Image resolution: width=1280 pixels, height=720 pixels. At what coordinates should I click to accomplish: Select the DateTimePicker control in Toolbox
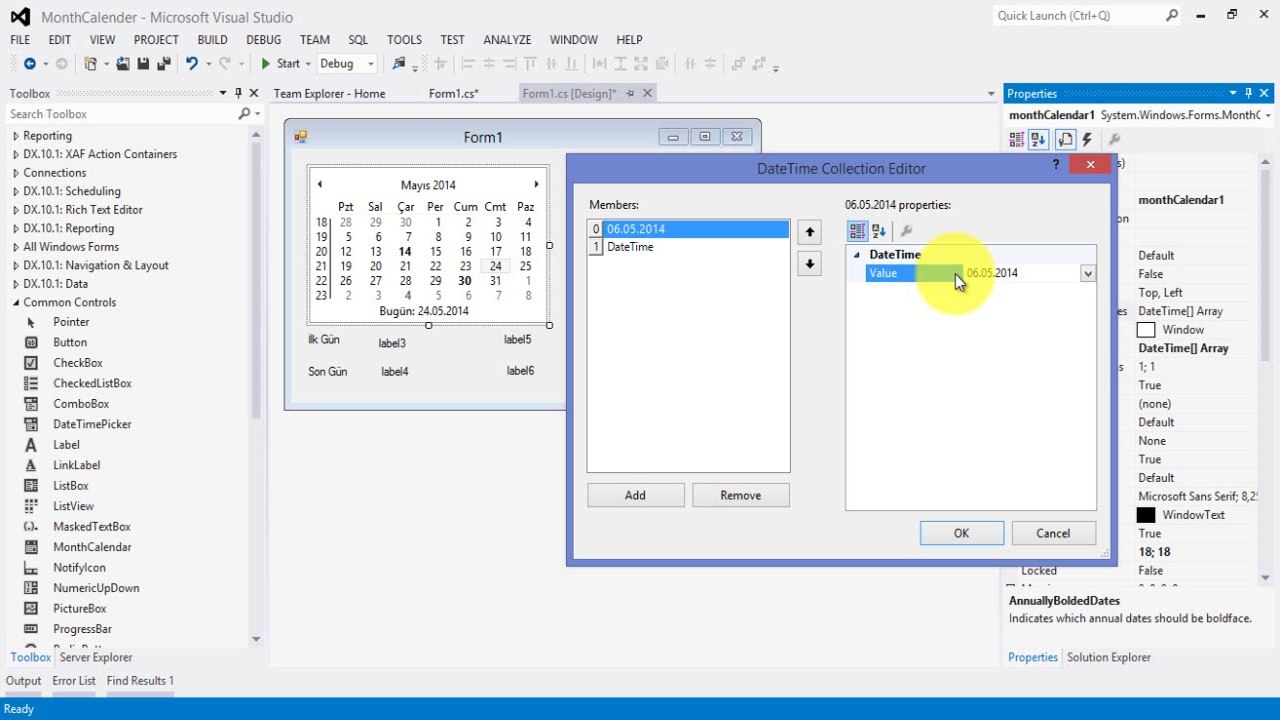tap(92, 424)
